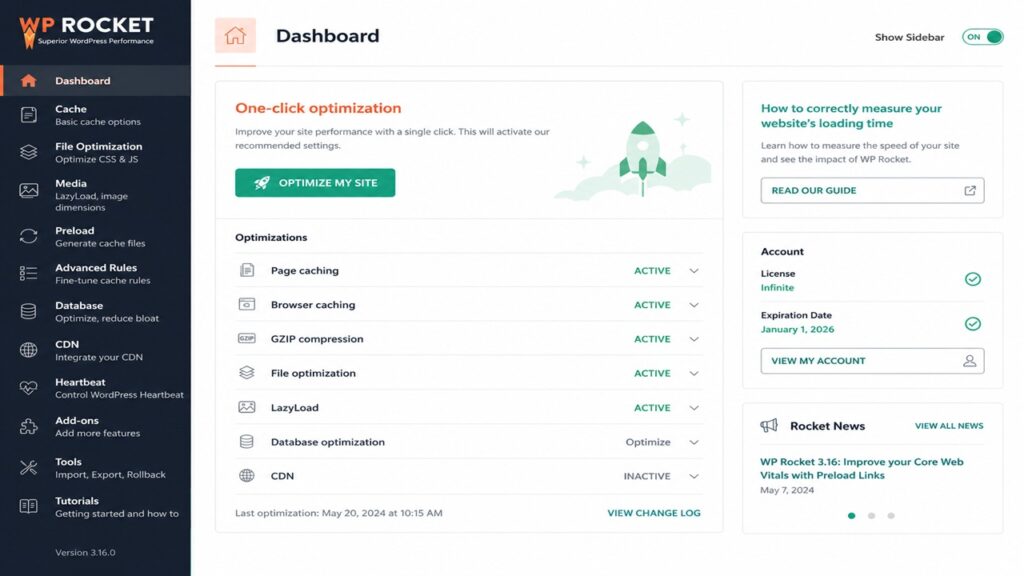Click the rocket illustration graphic
The width and height of the screenshot is (1024, 576).
tap(632, 157)
